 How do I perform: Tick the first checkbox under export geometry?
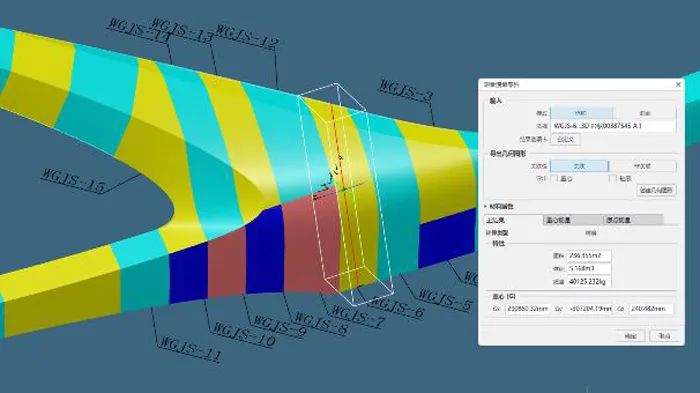[554, 178]
